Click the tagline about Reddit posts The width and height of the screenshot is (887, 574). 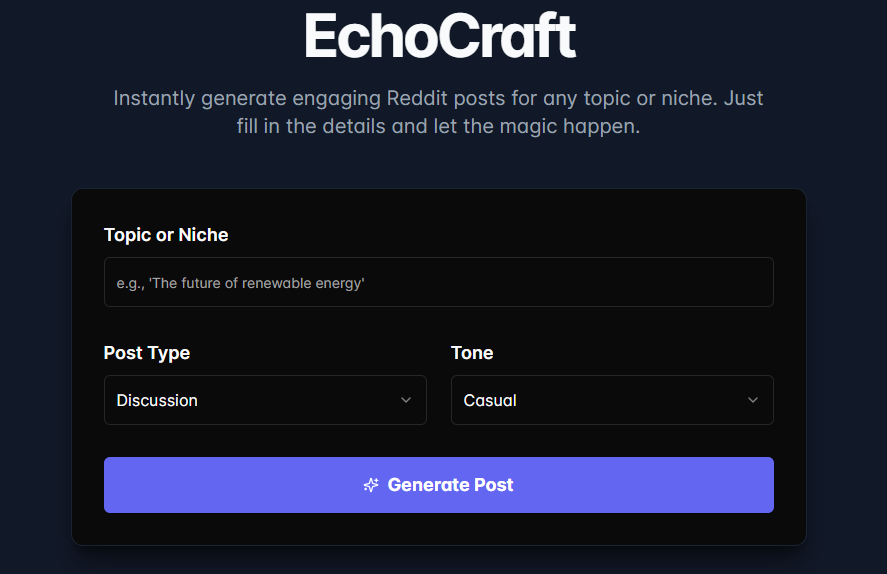pos(438,99)
